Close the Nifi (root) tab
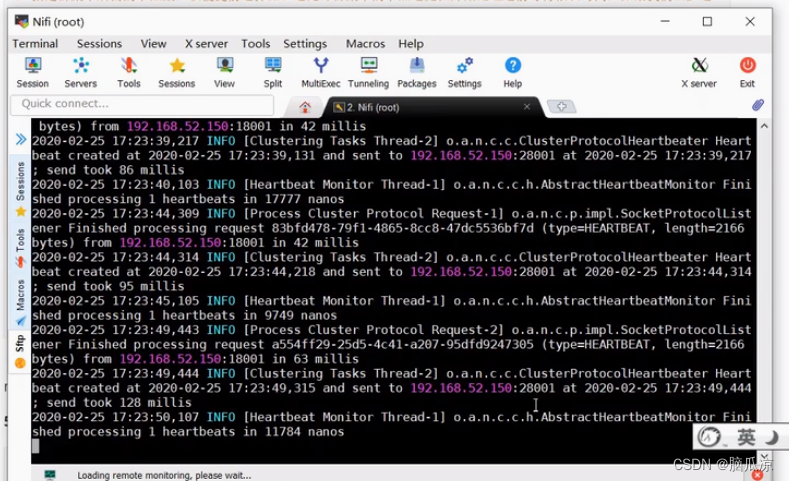789x481 pixels. [x=527, y=107]
